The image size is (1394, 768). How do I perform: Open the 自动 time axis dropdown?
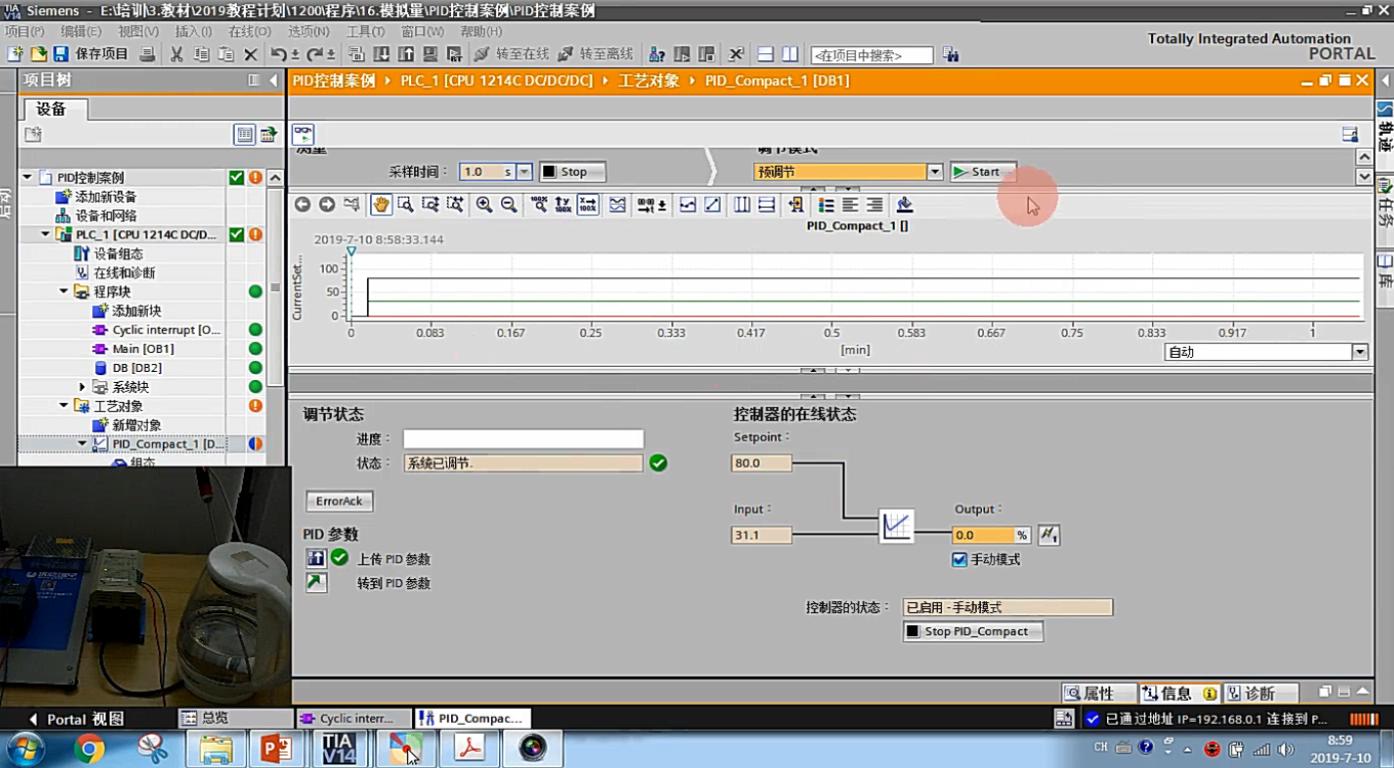1359,352
